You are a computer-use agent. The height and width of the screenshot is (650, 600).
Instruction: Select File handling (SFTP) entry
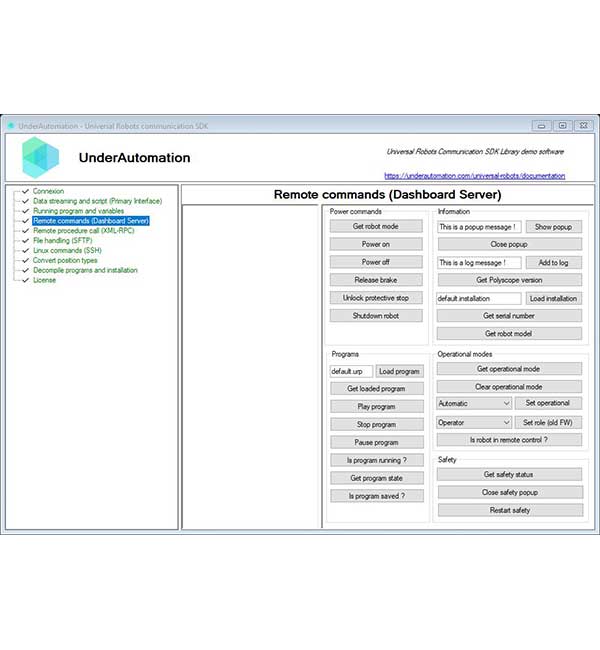(x=63, y=240)
